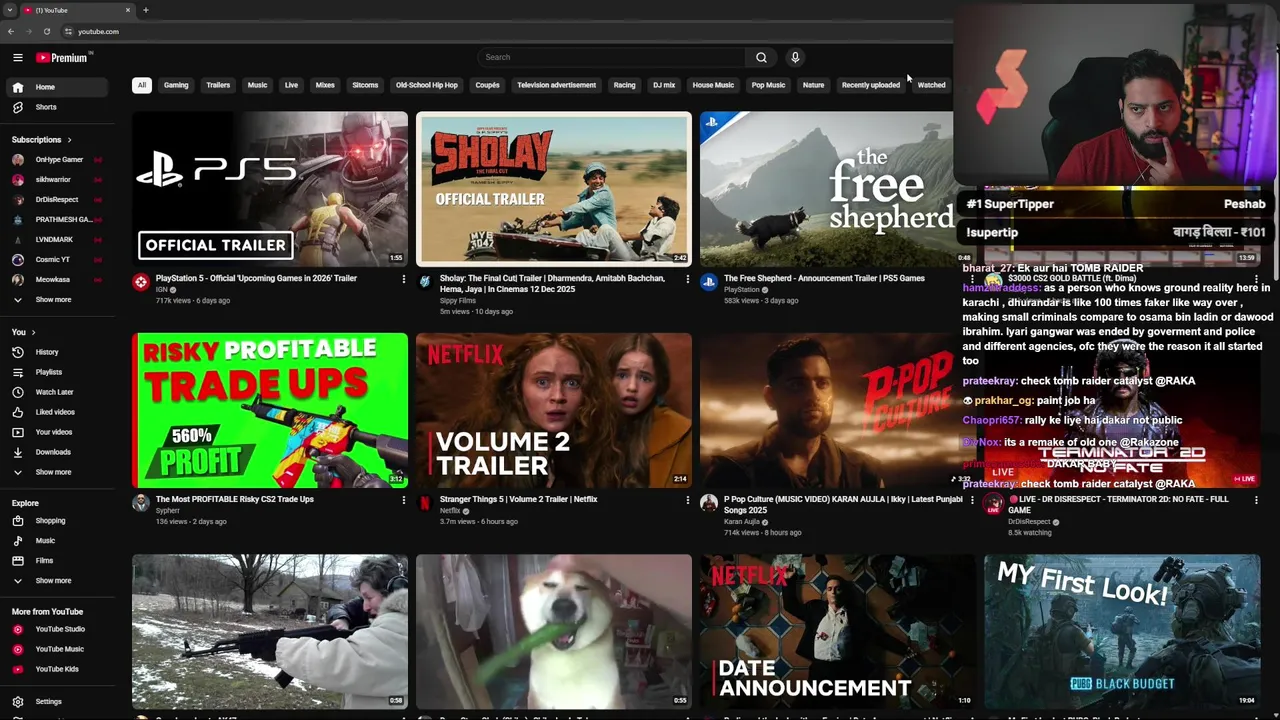
Task: Select the Live filter chip
Action: (x=291, y=85)
